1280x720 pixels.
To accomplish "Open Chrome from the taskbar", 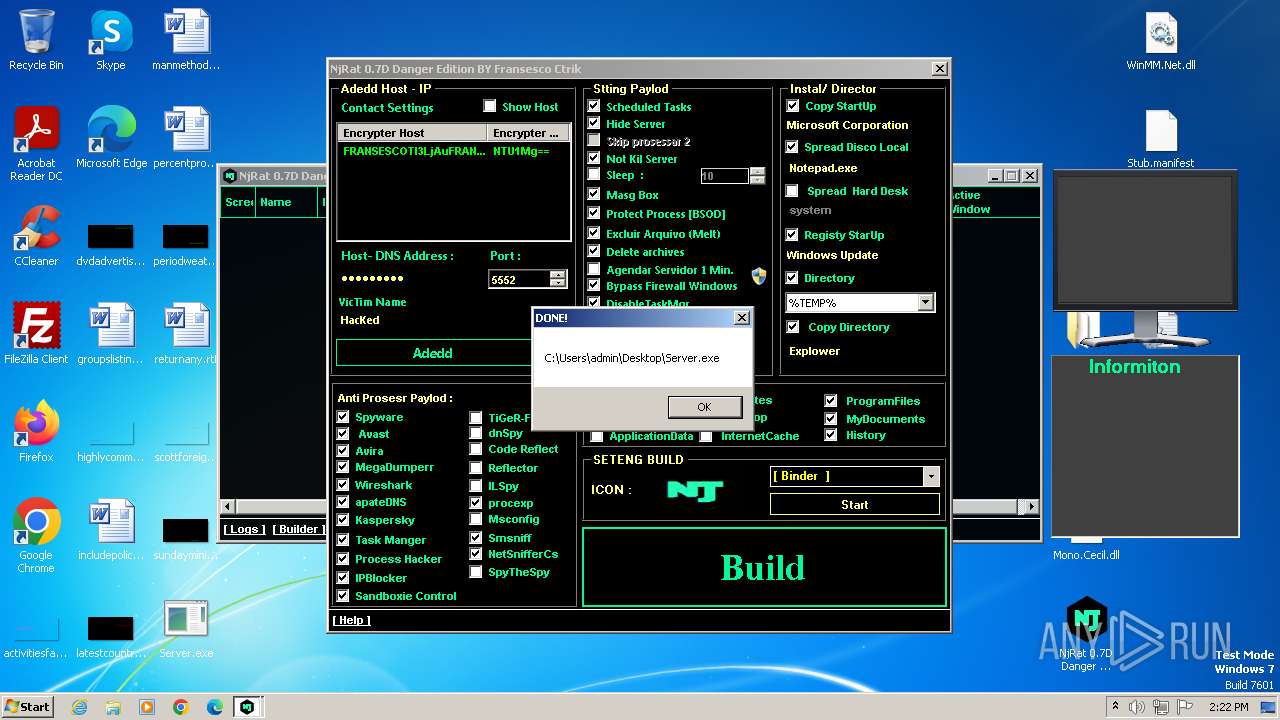I will tap(180, 707).
